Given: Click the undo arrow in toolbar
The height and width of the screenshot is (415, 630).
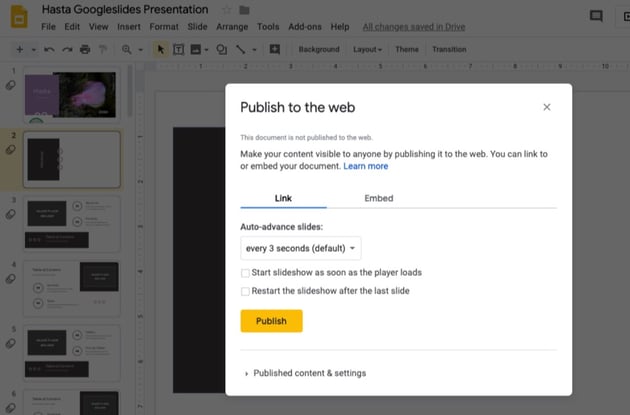Looking at the screenshot, I should (x=49, y=49).
